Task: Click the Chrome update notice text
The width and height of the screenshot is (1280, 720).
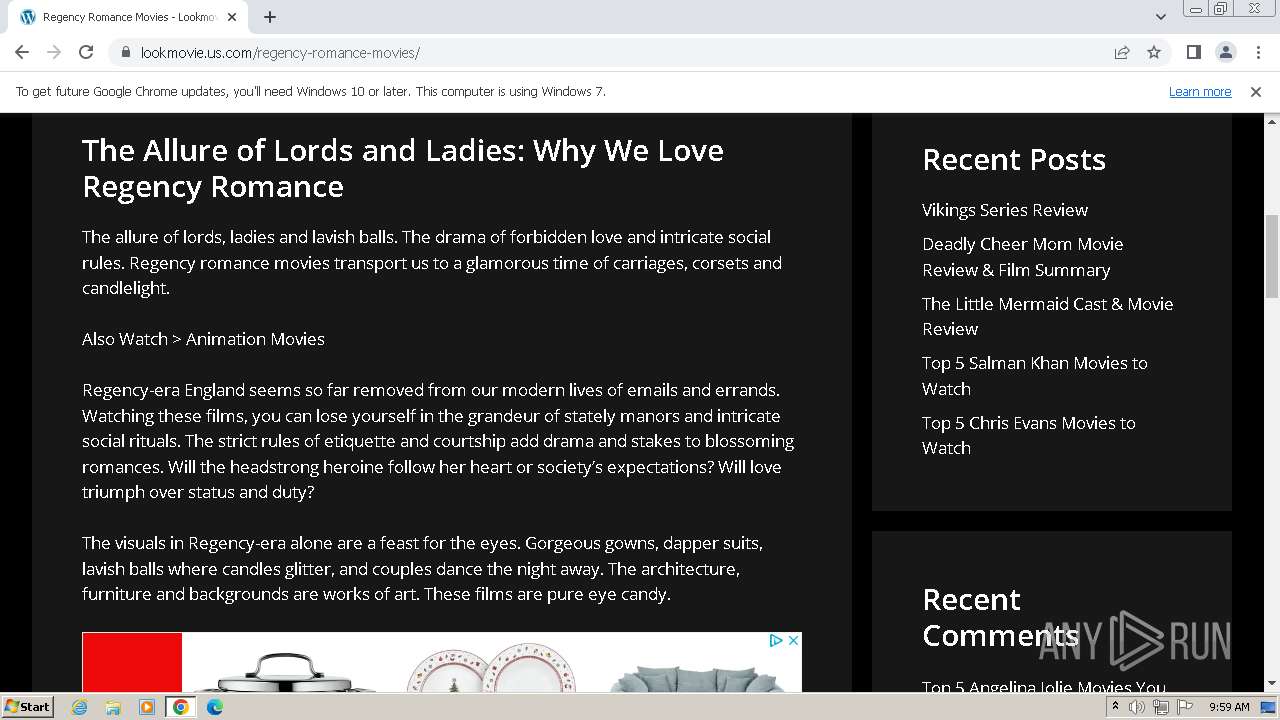Action: 311,92
